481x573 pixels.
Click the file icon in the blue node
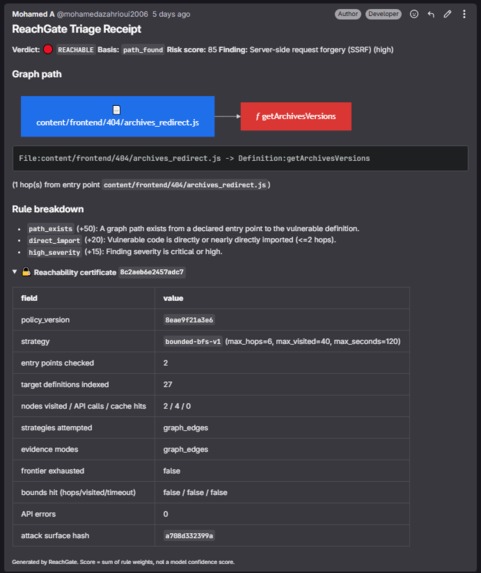click(x=117, y=110)
